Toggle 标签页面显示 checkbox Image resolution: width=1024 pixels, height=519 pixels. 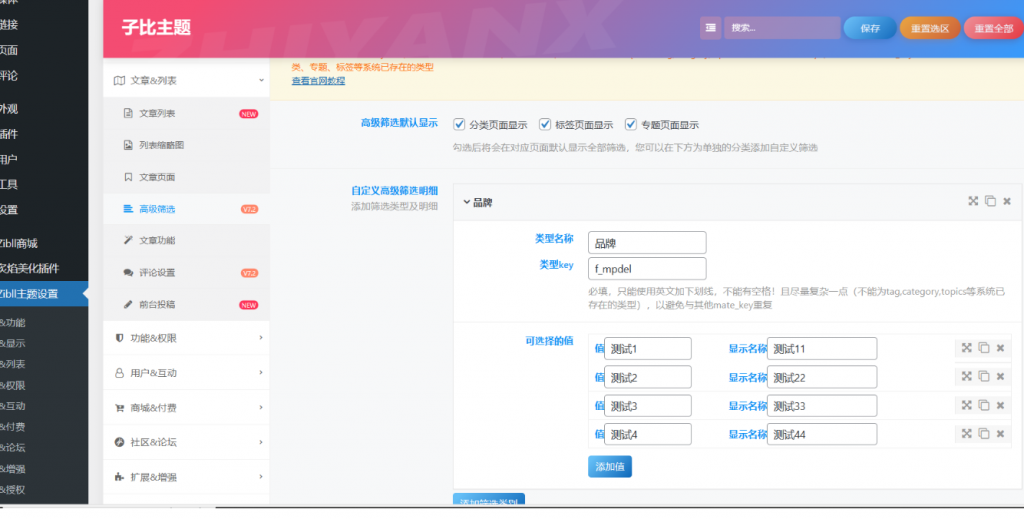tap(545, 124)
